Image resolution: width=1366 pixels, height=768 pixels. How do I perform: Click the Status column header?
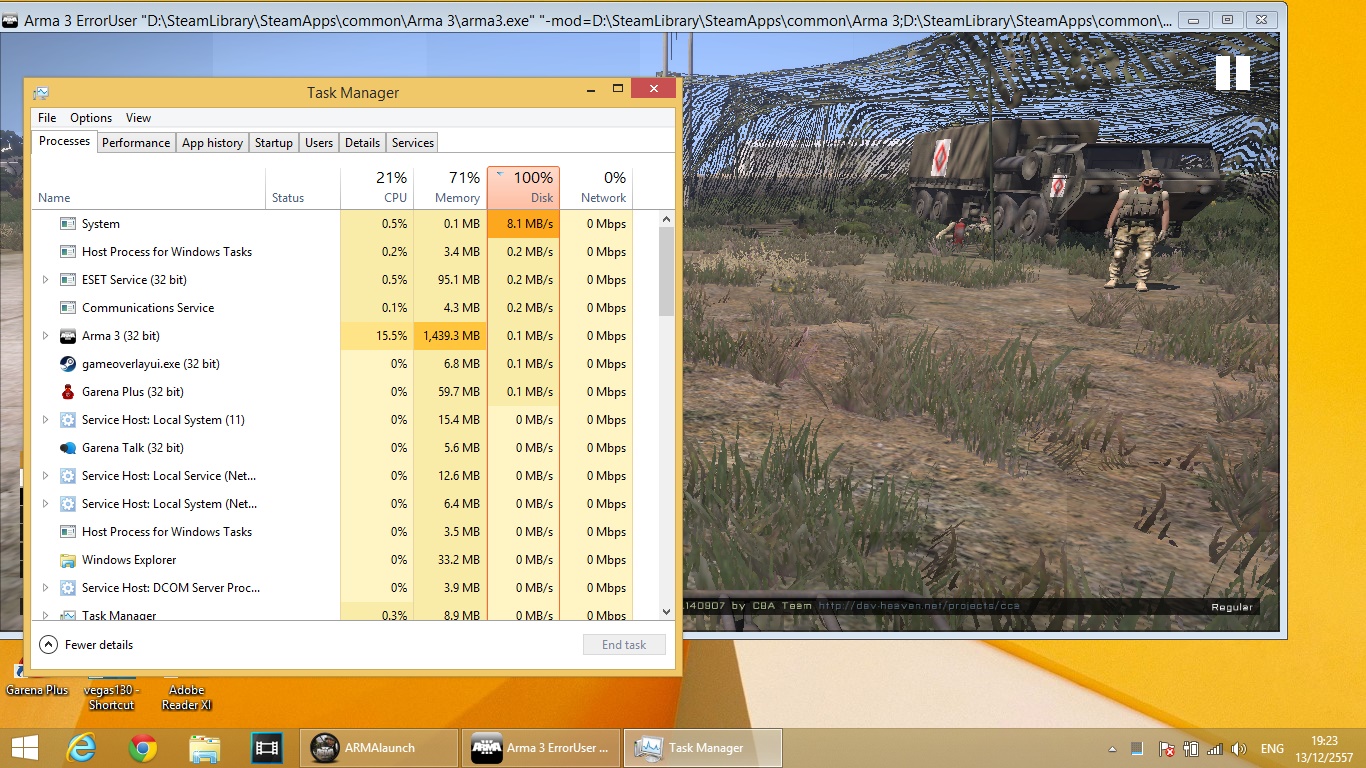click(303, 187)
